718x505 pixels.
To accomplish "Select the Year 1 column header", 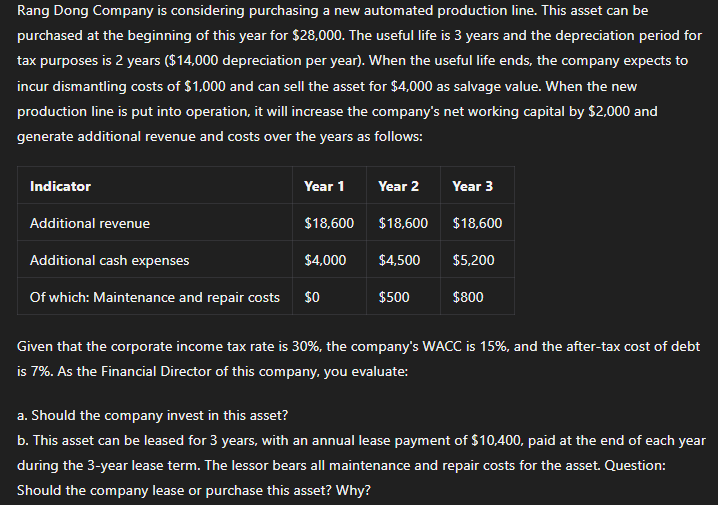I will (324, 186).
